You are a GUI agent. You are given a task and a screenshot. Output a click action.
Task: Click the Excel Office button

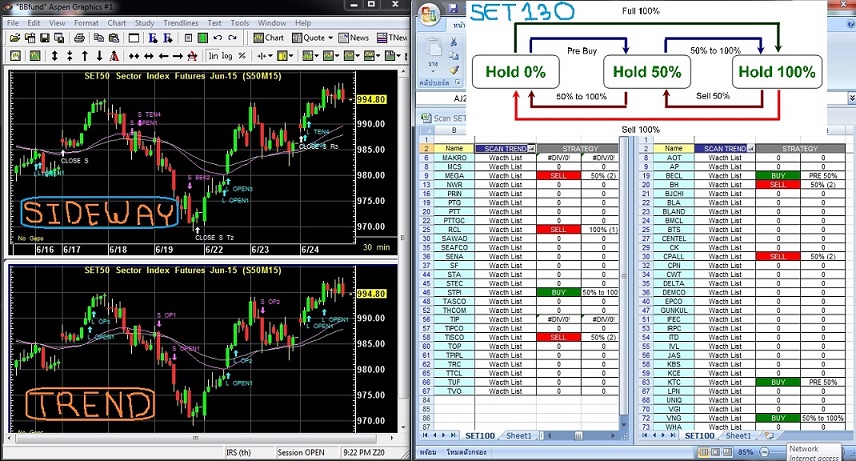pyautogui.click(x=430, y=15)
